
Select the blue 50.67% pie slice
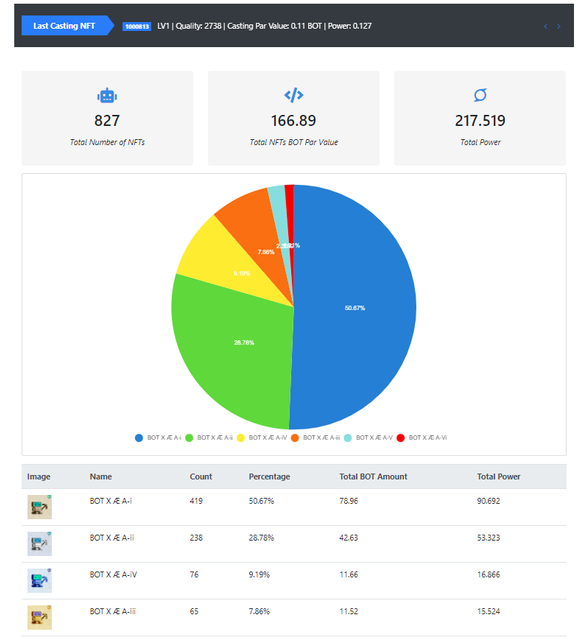(354, 307)
